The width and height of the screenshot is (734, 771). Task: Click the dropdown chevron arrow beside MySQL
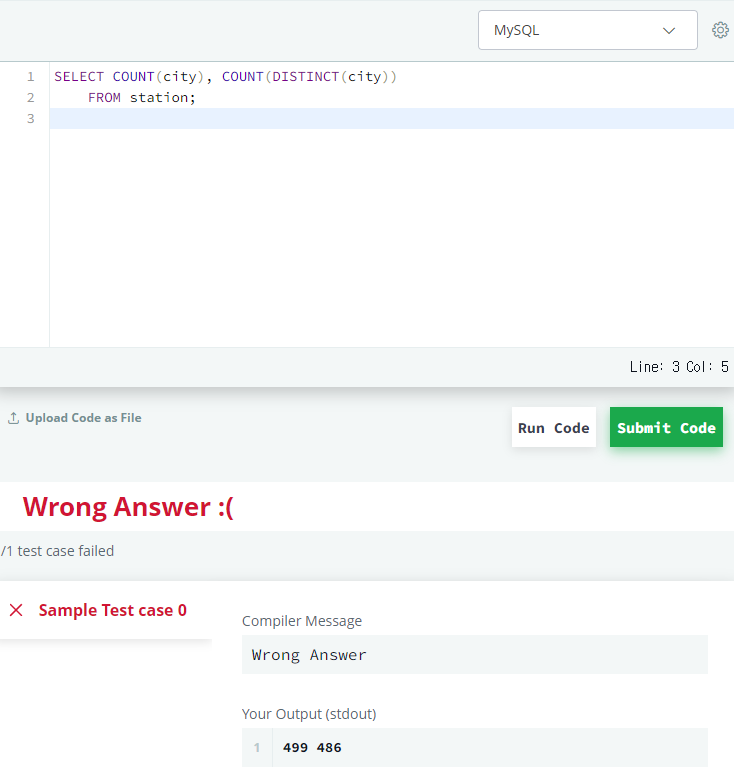click(669, 30)
